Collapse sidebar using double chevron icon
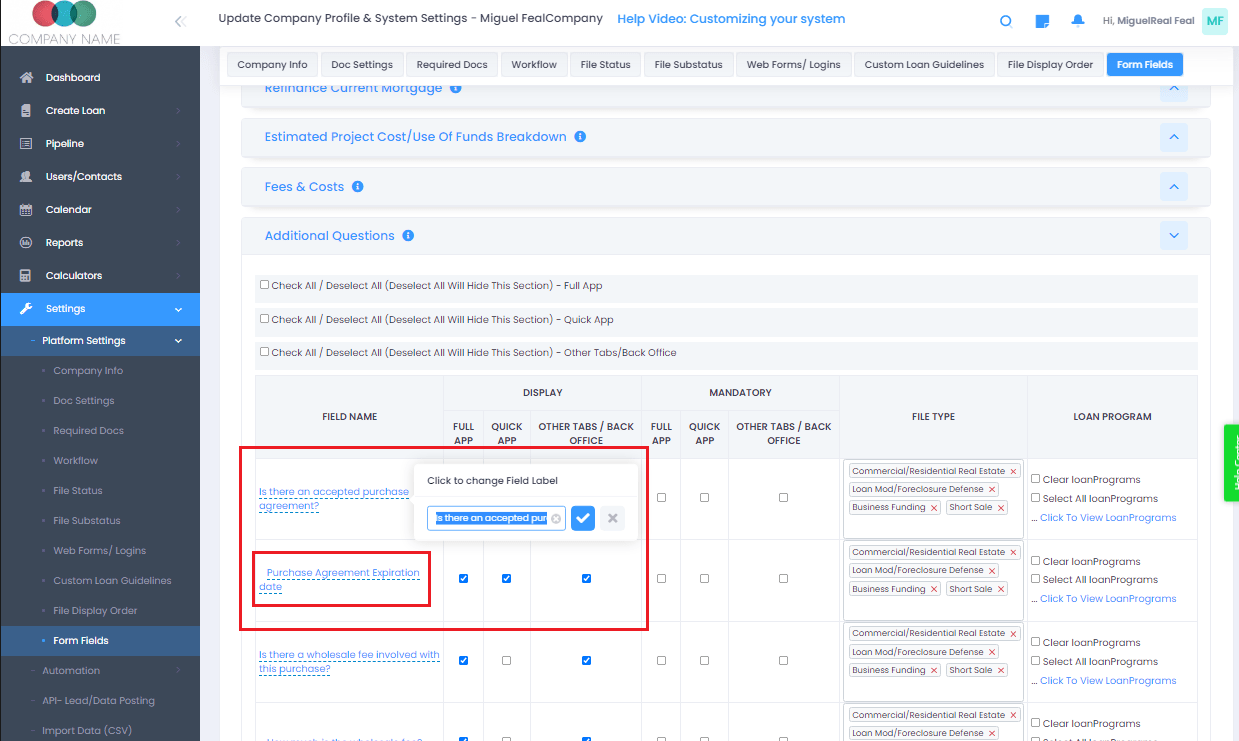The image size is (1239, 741). [x=180, y=21]
